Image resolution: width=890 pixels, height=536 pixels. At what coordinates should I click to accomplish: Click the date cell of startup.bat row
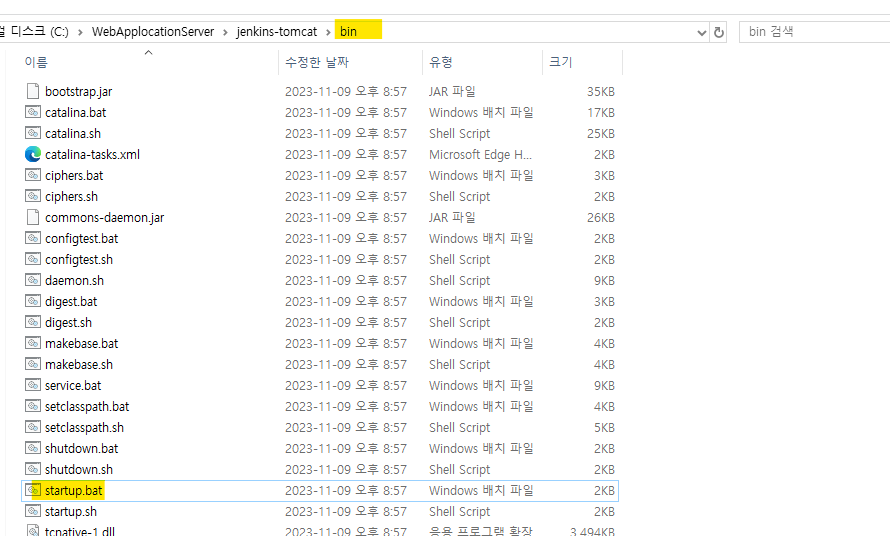346,491
